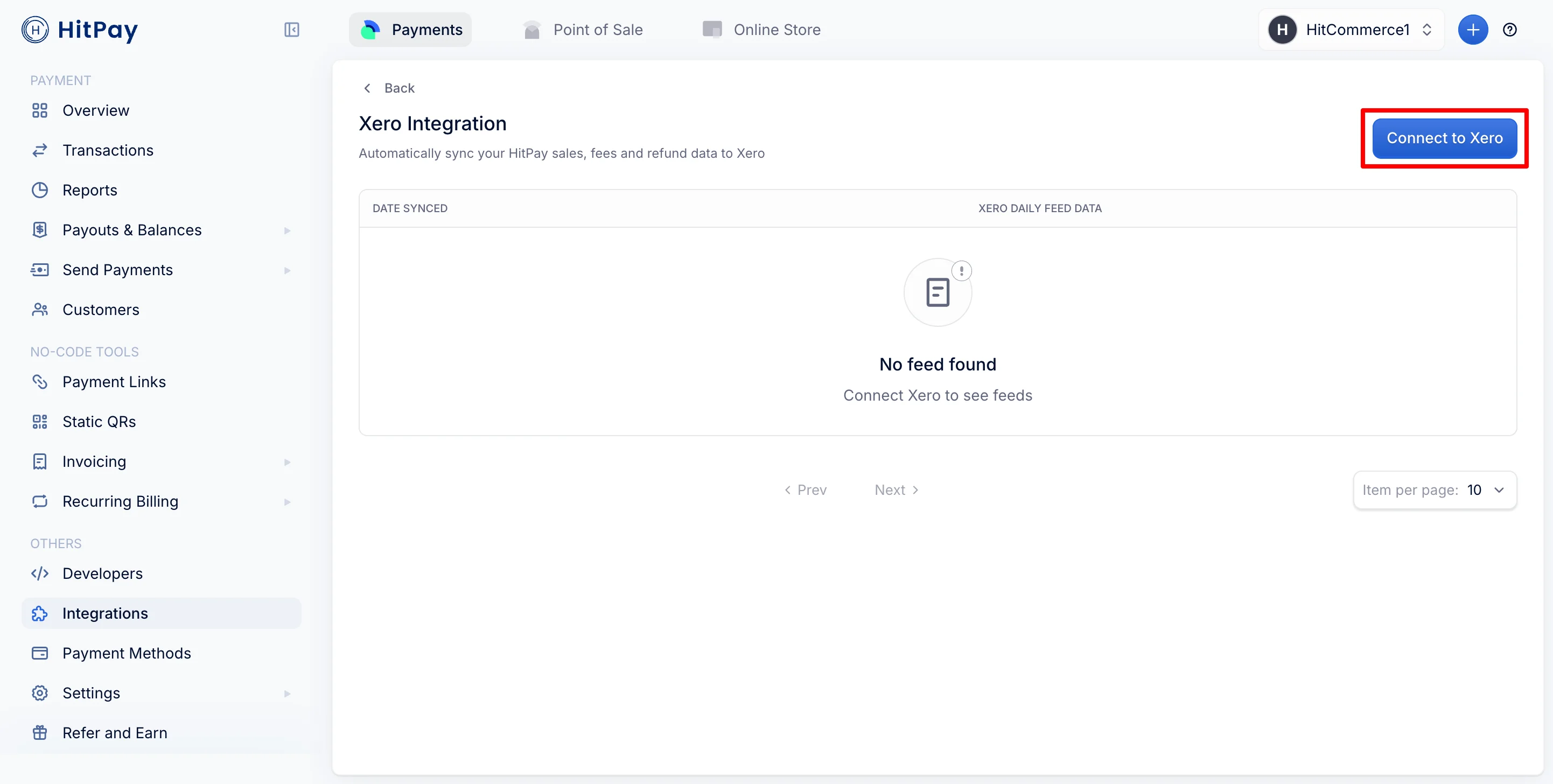Click the Prev pagination button
The width and height of the screenshot is (1553, 784).
click(x=806, y=490)
